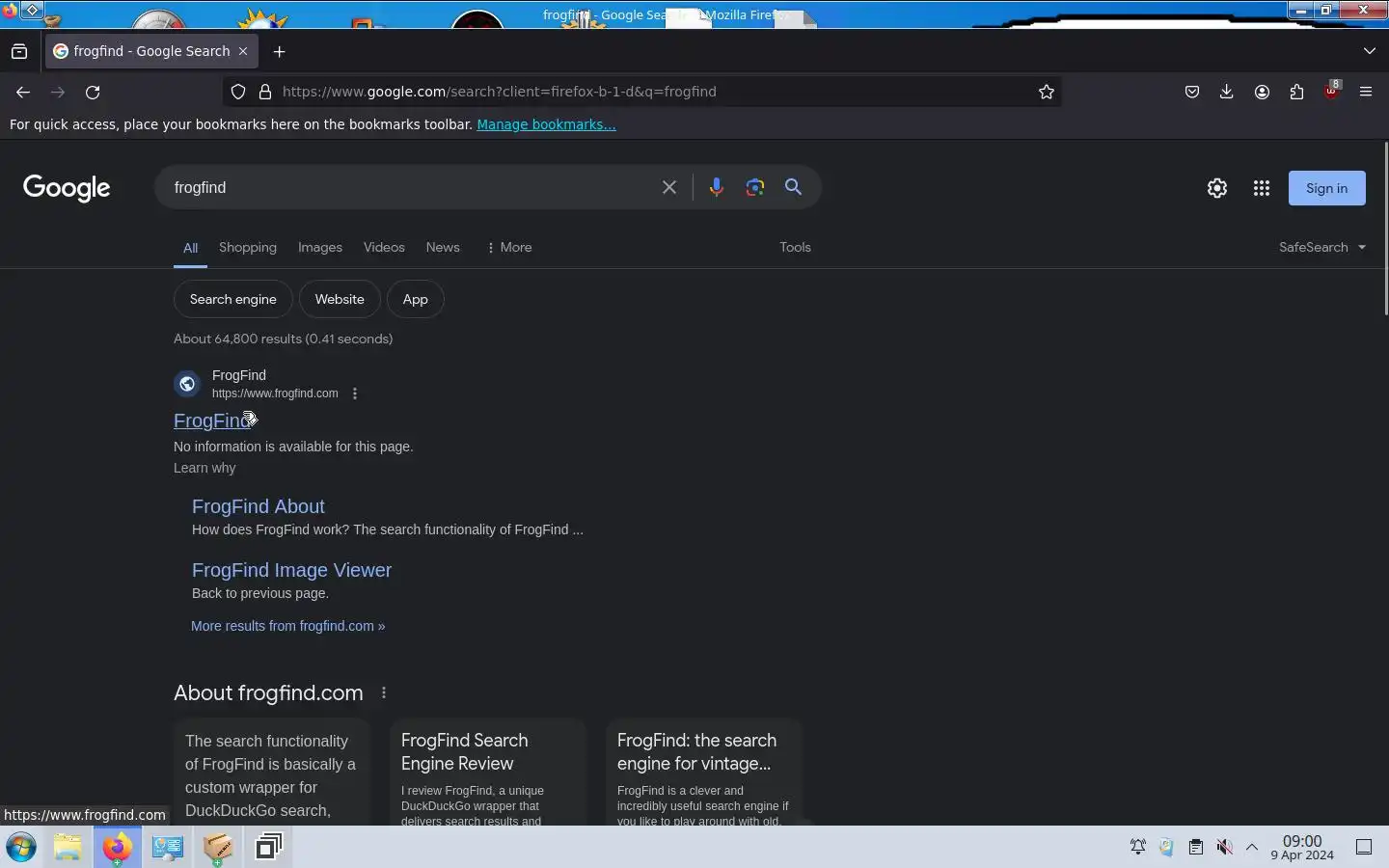Click the frogfind search input field
This screenshot has width=1389, height=868.
(x=410, y=187)
